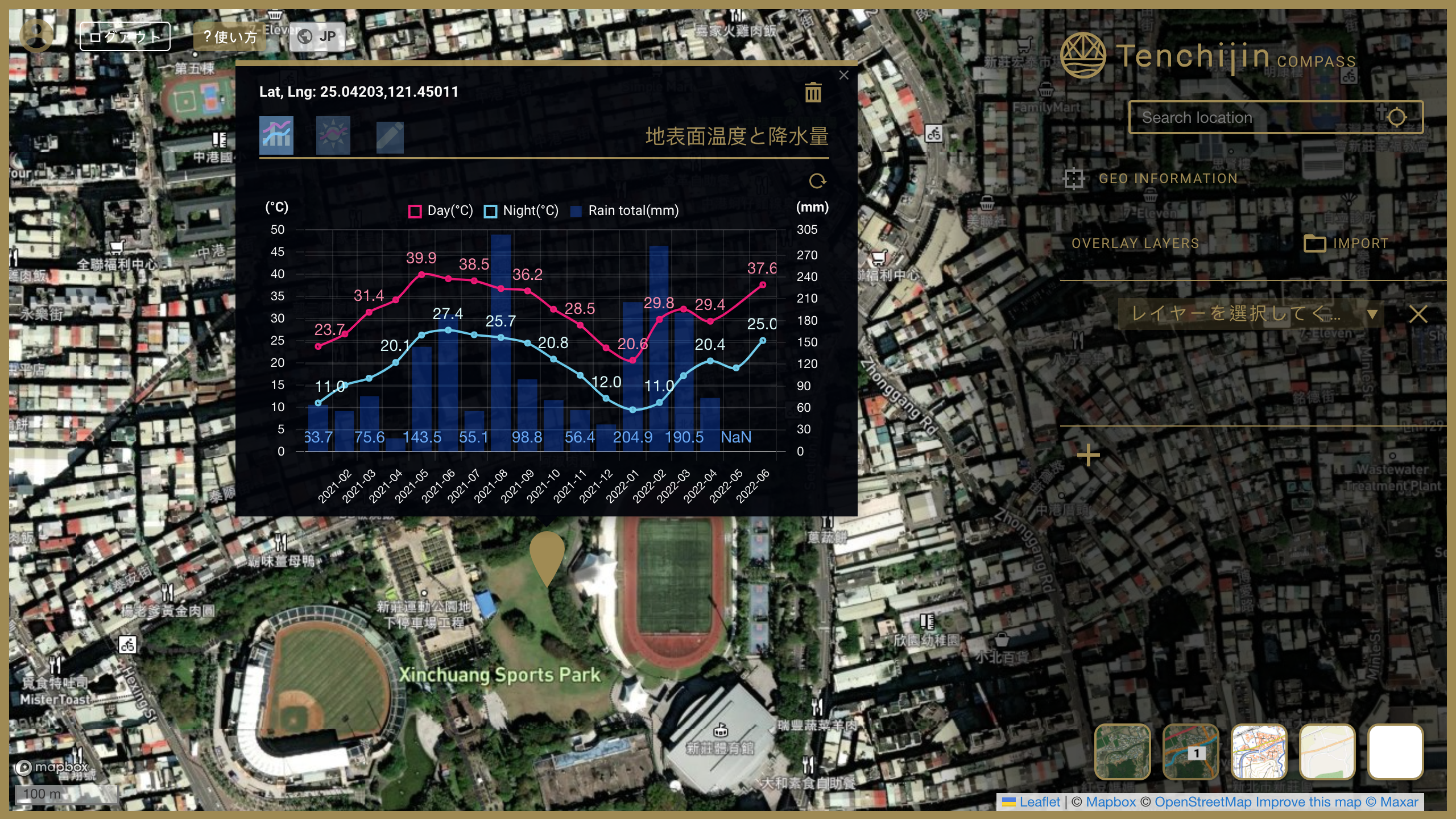Image resolution: width=1456 pixels, height=819 pixels.
Task: Locate me with the crosshair icon
Action: point(1396,118)
